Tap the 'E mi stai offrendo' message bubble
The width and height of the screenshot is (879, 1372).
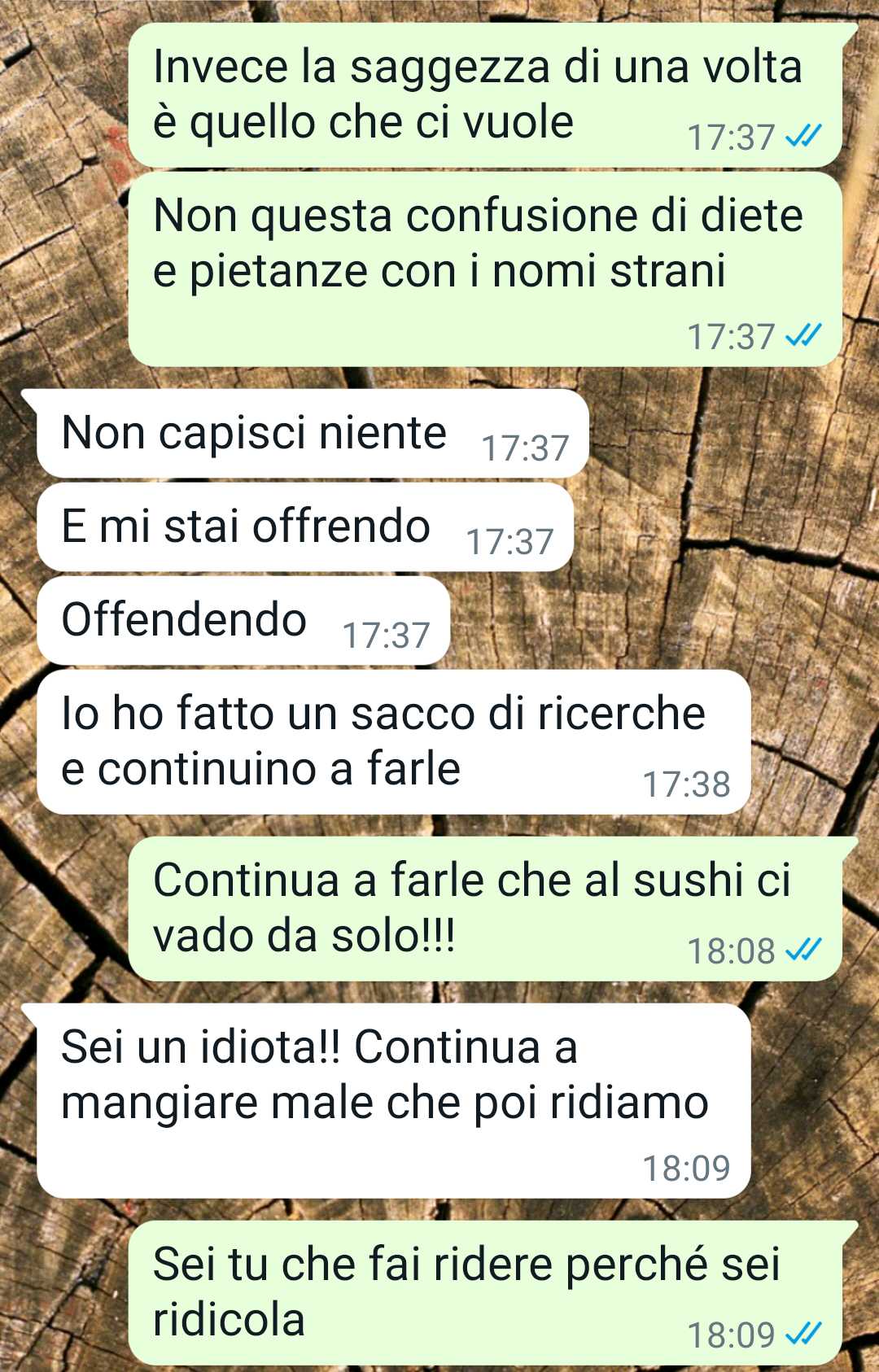(305, 527)
